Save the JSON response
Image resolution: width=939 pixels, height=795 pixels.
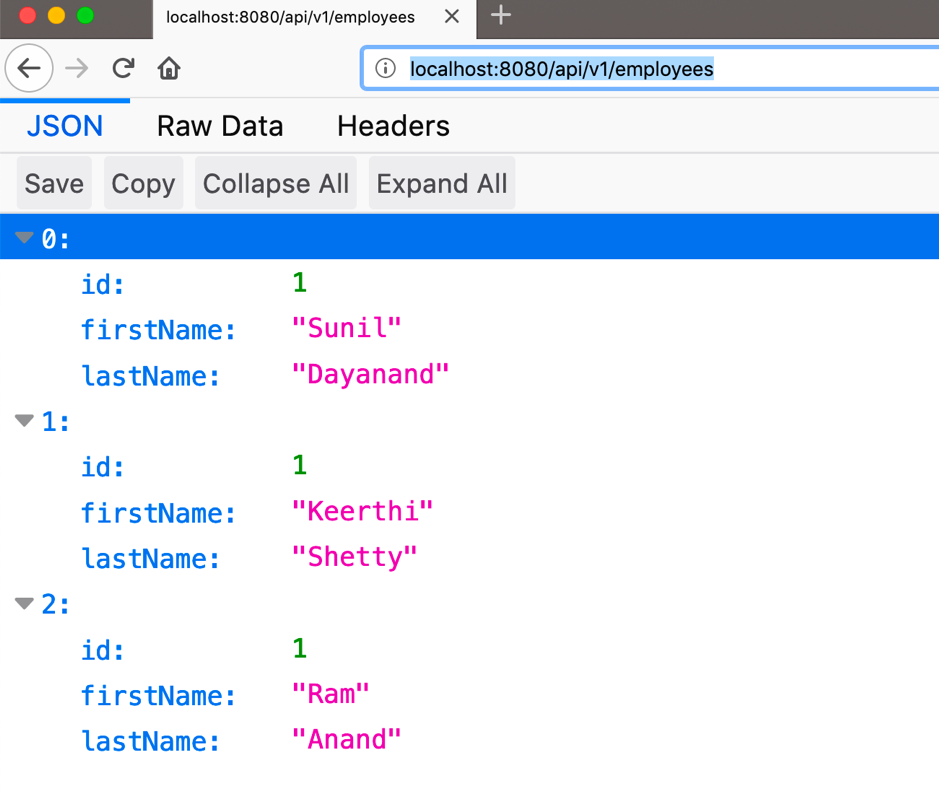tap(54, 183)
